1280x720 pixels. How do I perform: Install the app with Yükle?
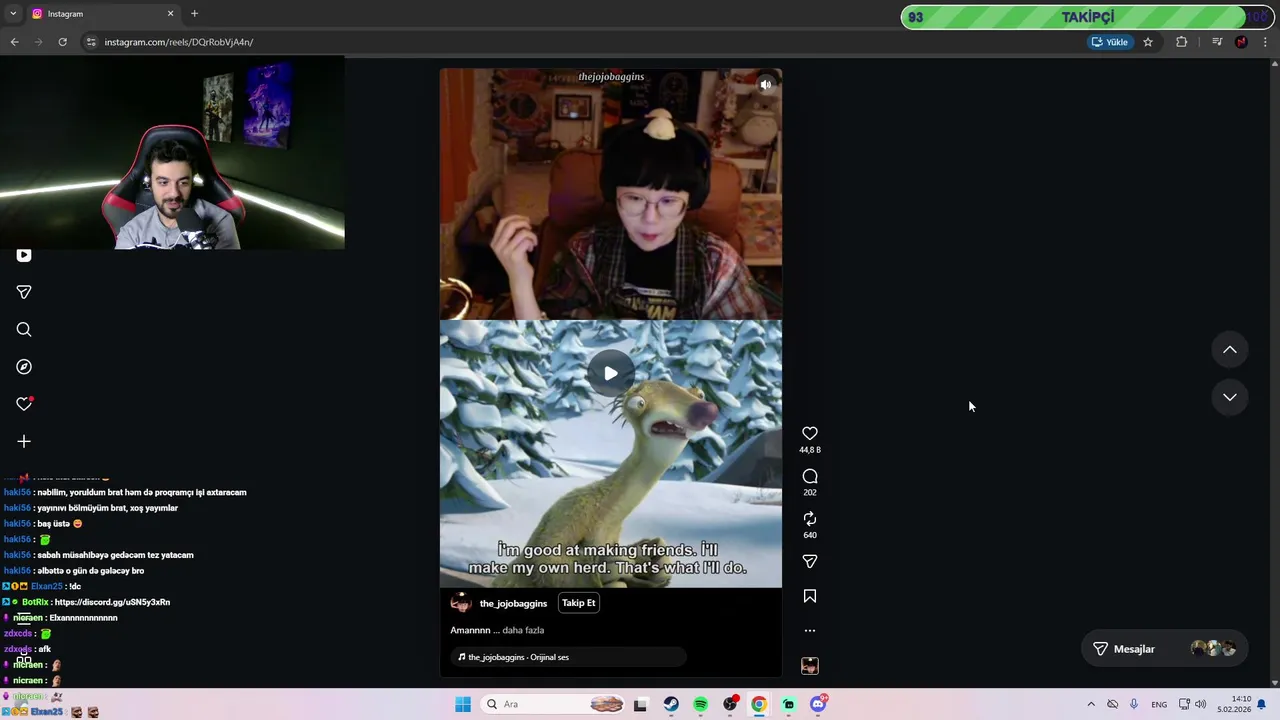coord(1110,42)
